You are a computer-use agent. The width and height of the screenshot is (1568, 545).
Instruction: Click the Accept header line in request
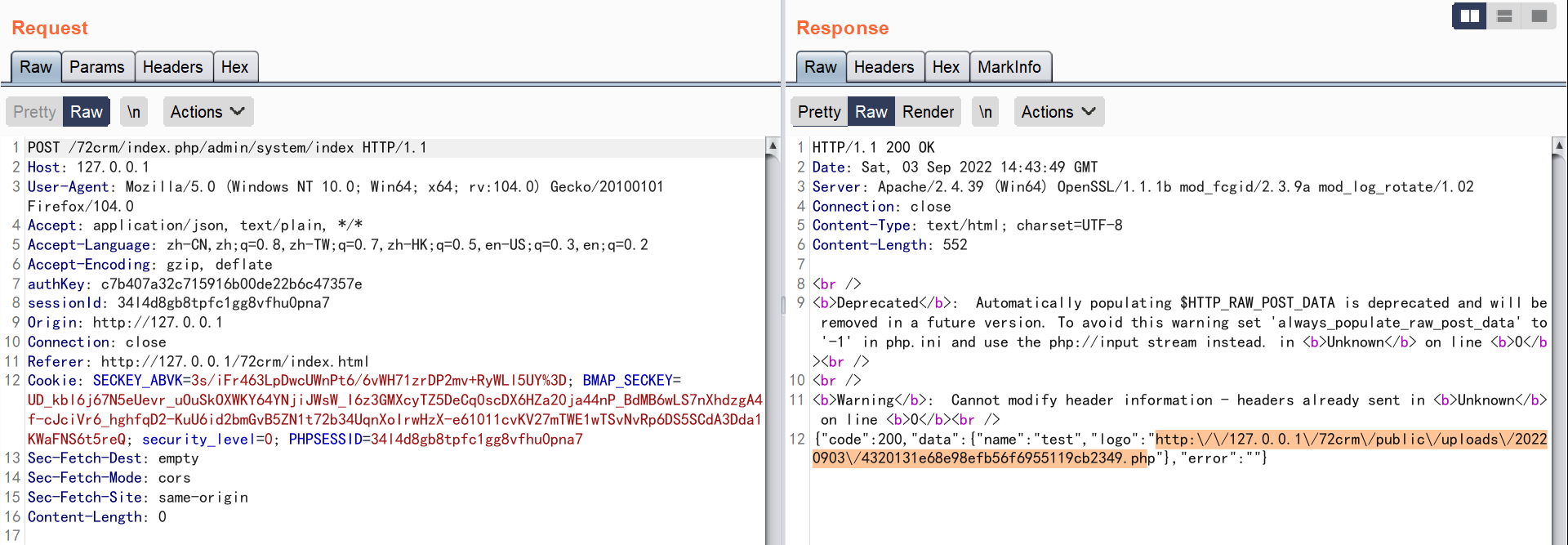[195, 226]
